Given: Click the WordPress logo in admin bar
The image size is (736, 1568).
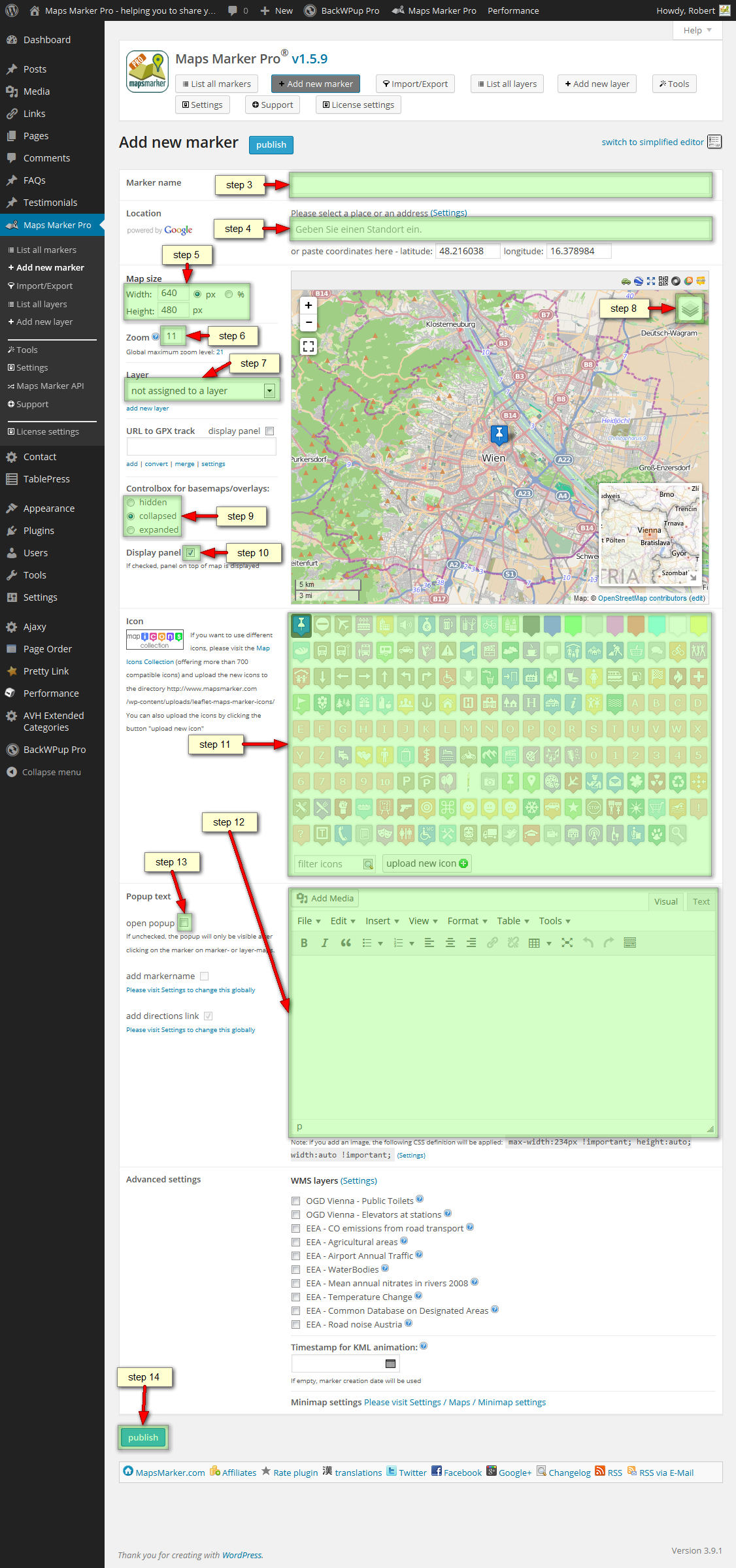Looking at the screenshot, I should click(12, 10).
